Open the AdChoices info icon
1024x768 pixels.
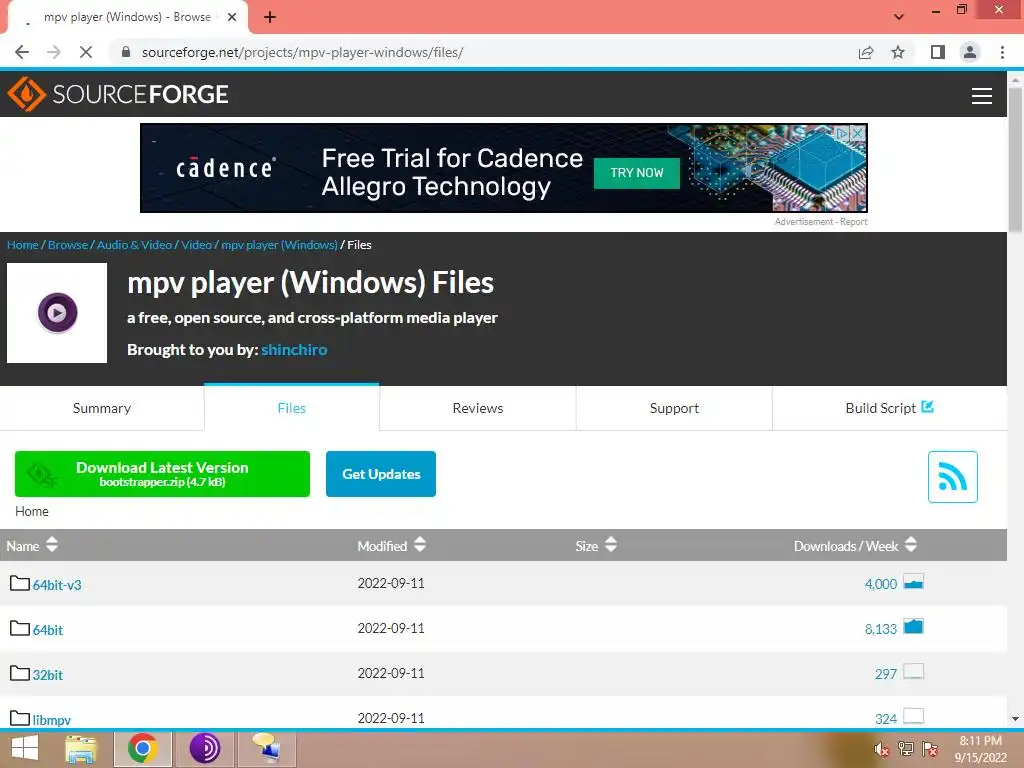(843, 133)
